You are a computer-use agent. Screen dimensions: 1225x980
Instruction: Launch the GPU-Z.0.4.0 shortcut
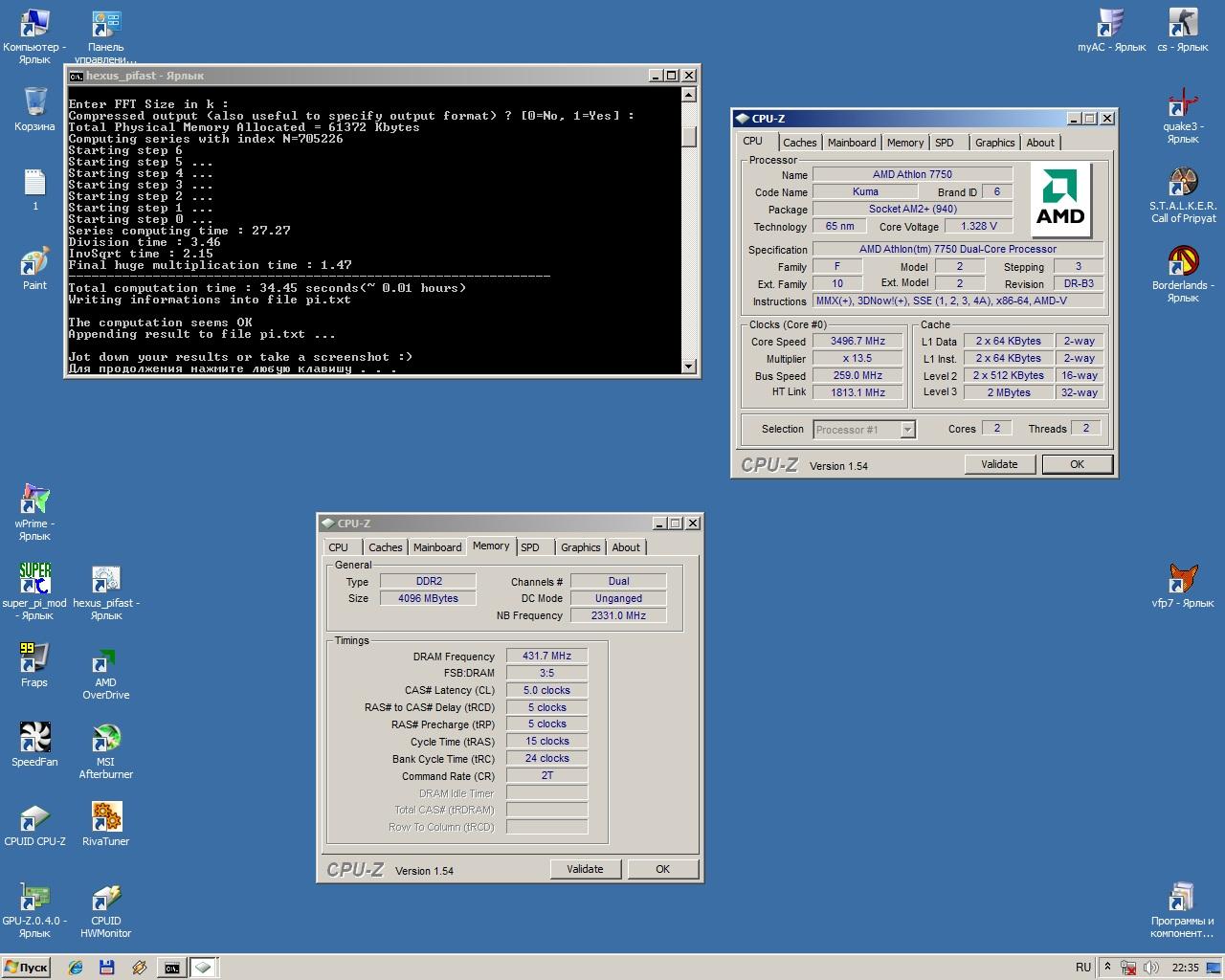[x=34, y=910]
